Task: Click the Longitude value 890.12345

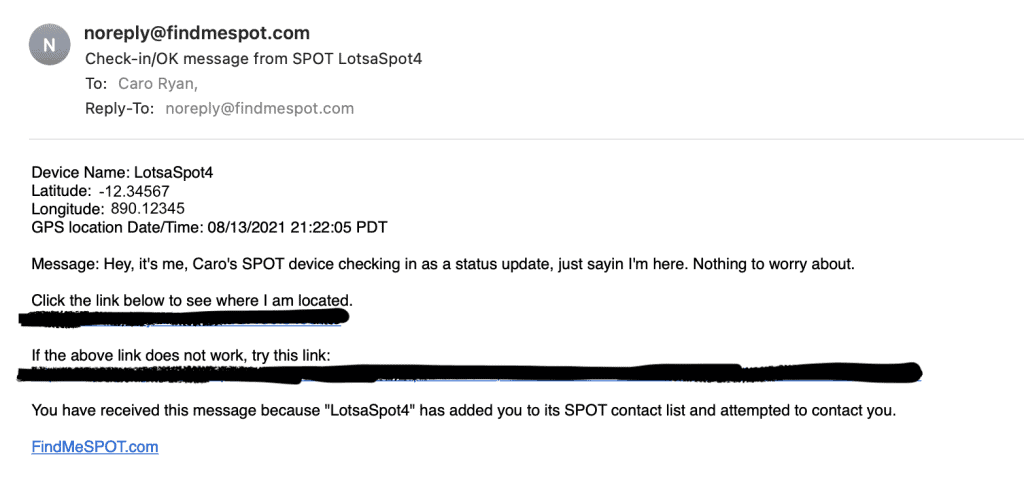Action: click(148, 209)
